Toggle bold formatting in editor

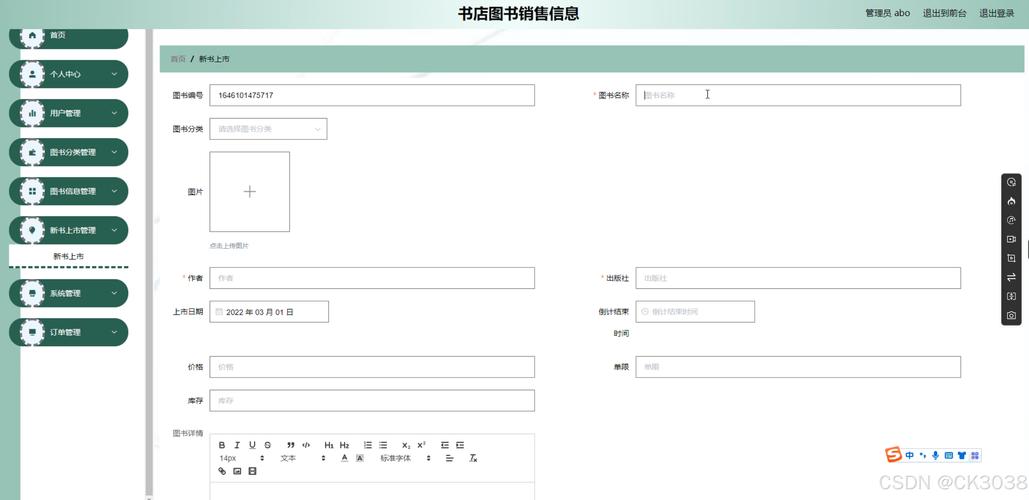(222, 445)
